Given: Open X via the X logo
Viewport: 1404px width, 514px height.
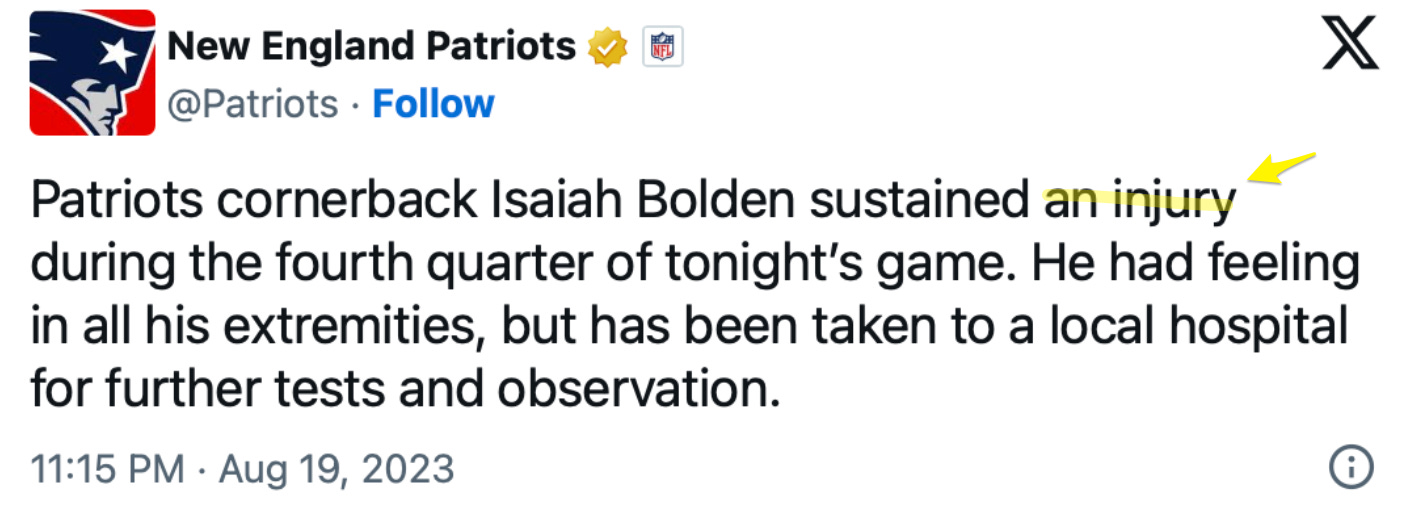Looking at the screenshot, I should pos(1350,46).
